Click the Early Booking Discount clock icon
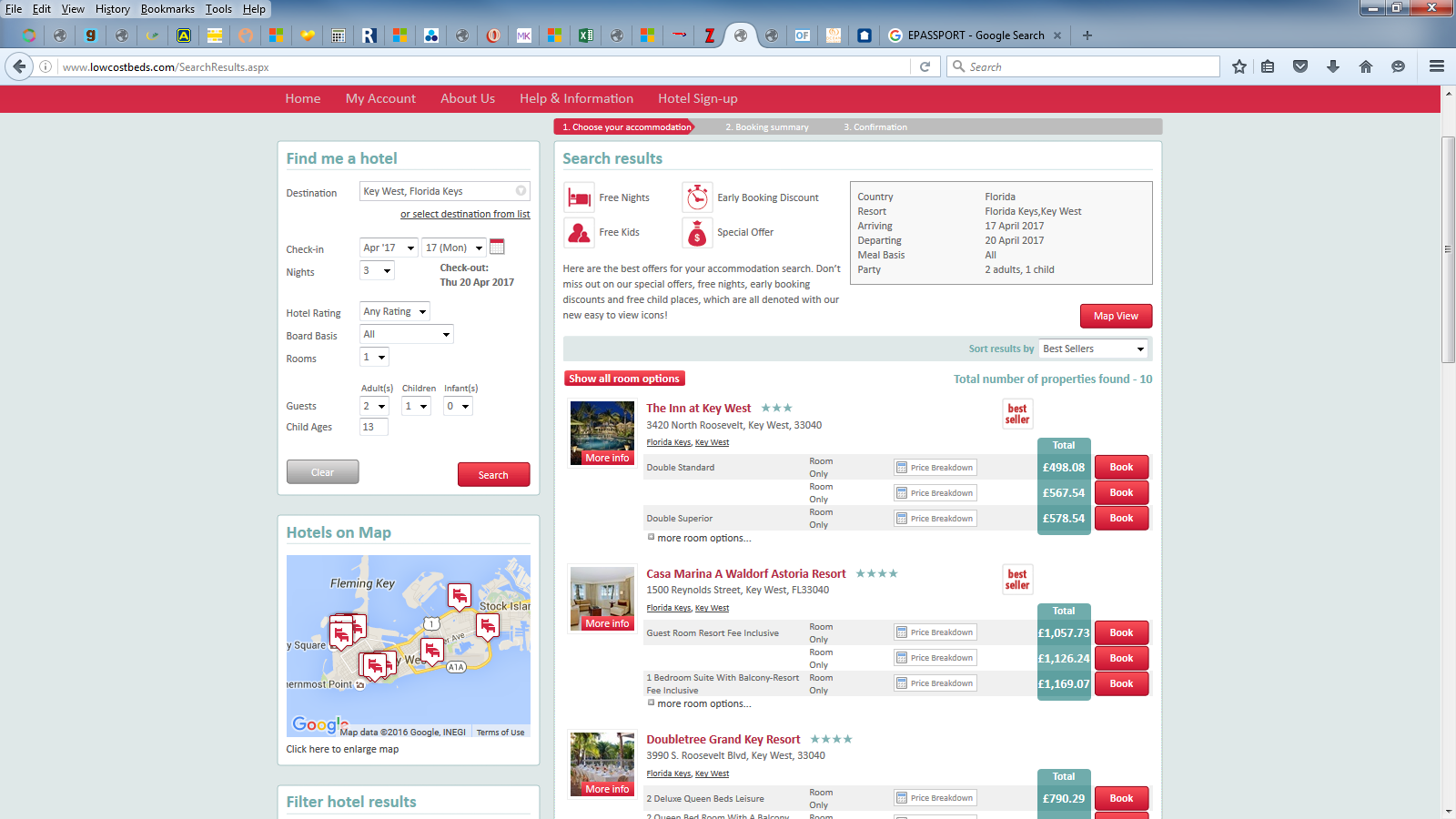Screen dimensions: 1456x819 [x=697, y=197]
